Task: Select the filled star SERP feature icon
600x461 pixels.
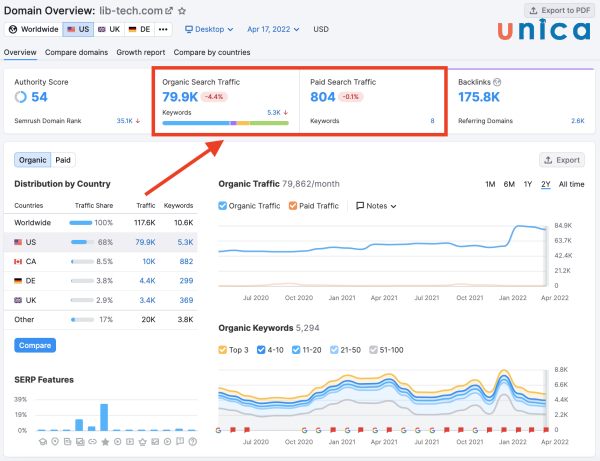Action: (x=105, y=442)
